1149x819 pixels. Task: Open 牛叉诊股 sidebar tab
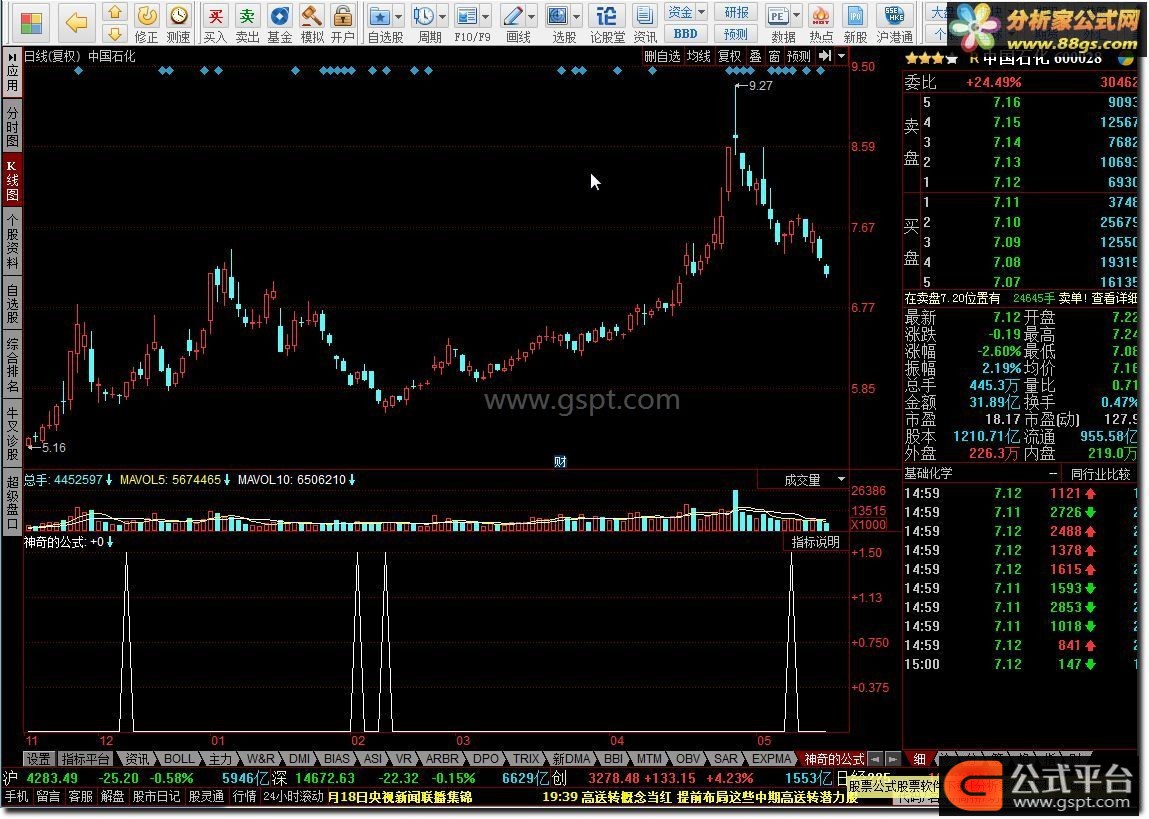12,434
